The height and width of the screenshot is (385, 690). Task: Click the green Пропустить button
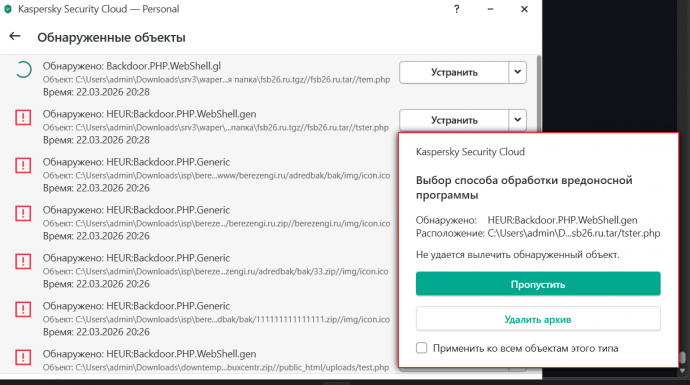click(x=538, y=284)
